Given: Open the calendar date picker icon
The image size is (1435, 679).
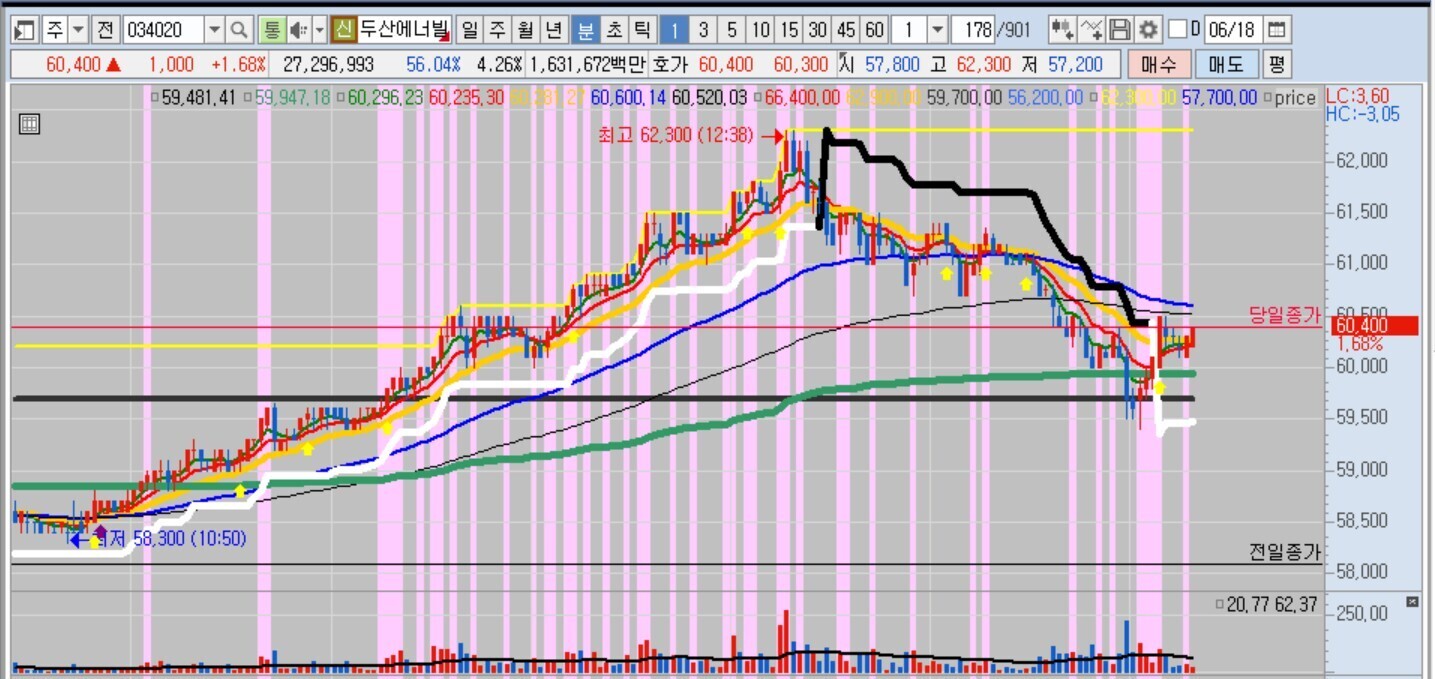Looking at the screenshot, I should click(x=1278, y=29).
